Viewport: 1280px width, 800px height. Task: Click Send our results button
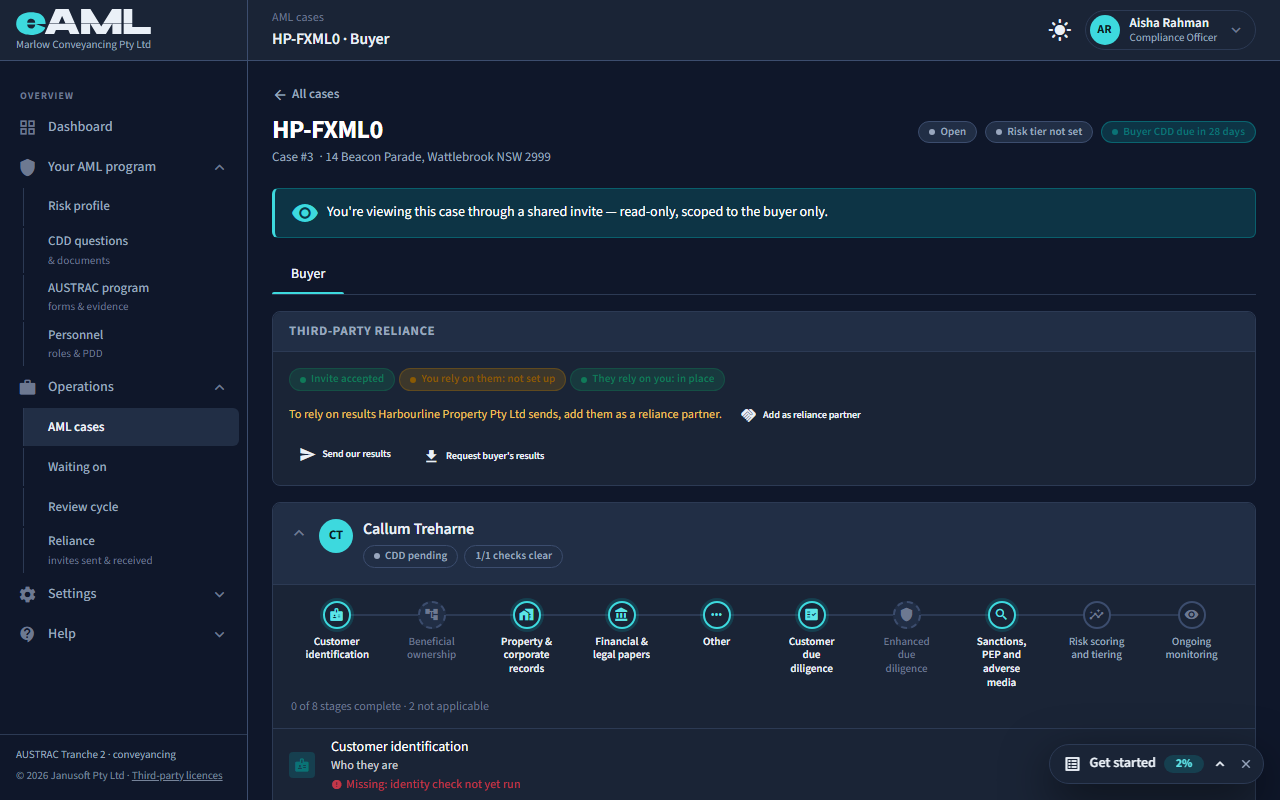pyautogui.click(x=346, y=454)
